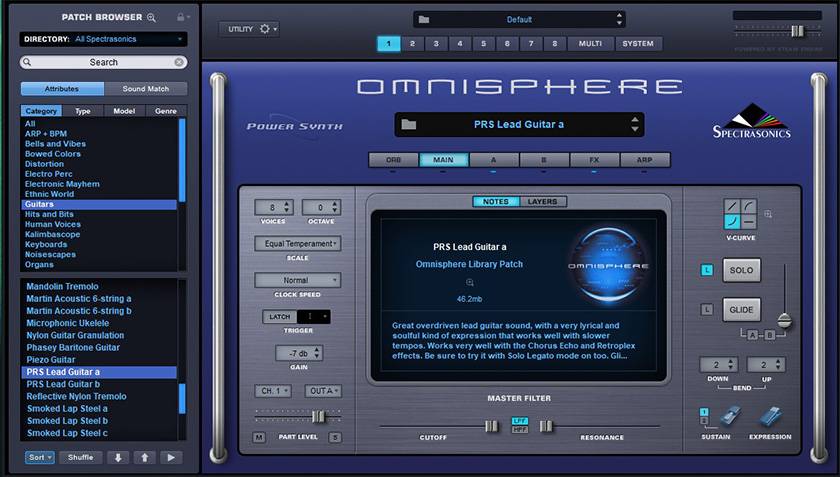
Task: Adjust the Bend Down stepper
Action: pos(731,365)
